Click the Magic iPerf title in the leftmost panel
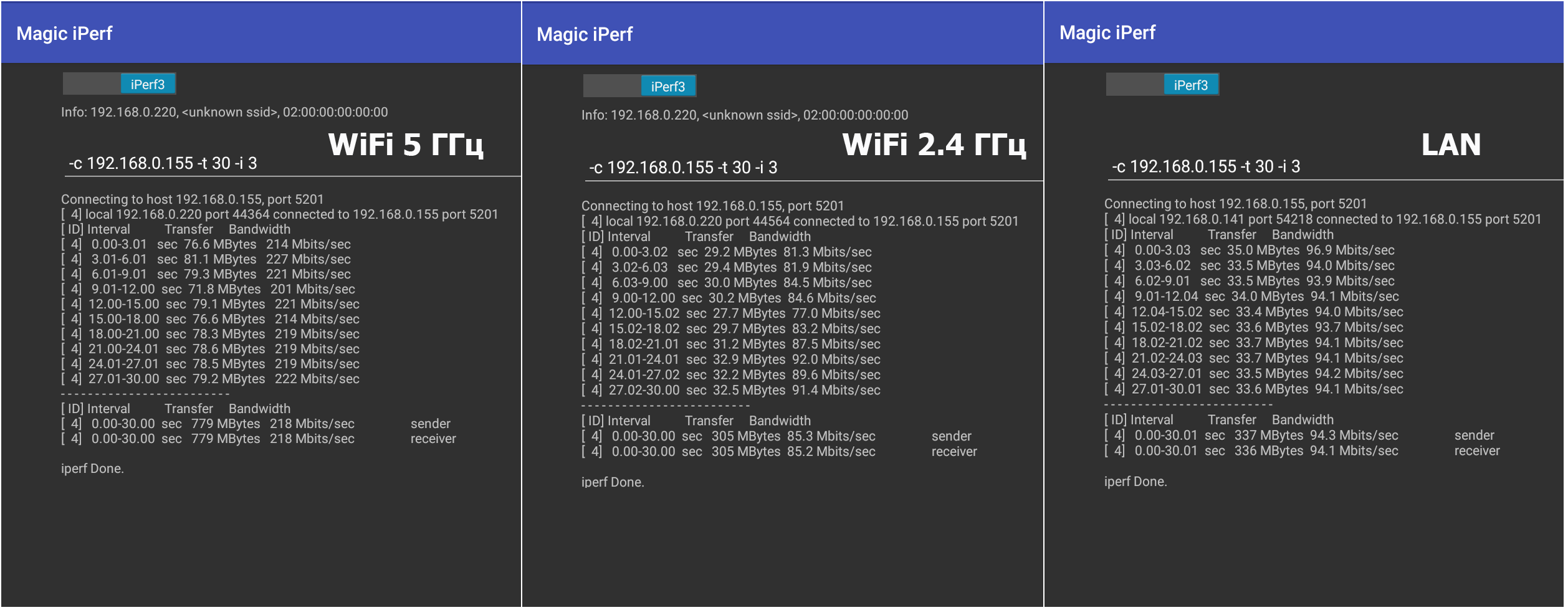1568x610 pixels. tap(64, 34)
